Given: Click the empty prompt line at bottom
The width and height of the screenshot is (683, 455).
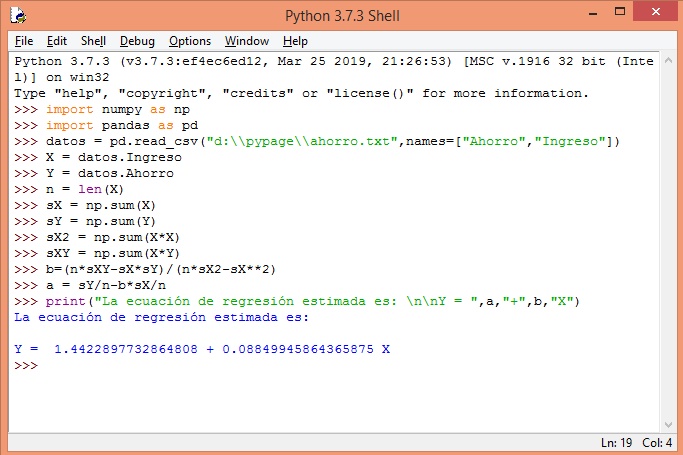Looking at the screenshot, I should [x=26, y=365].
